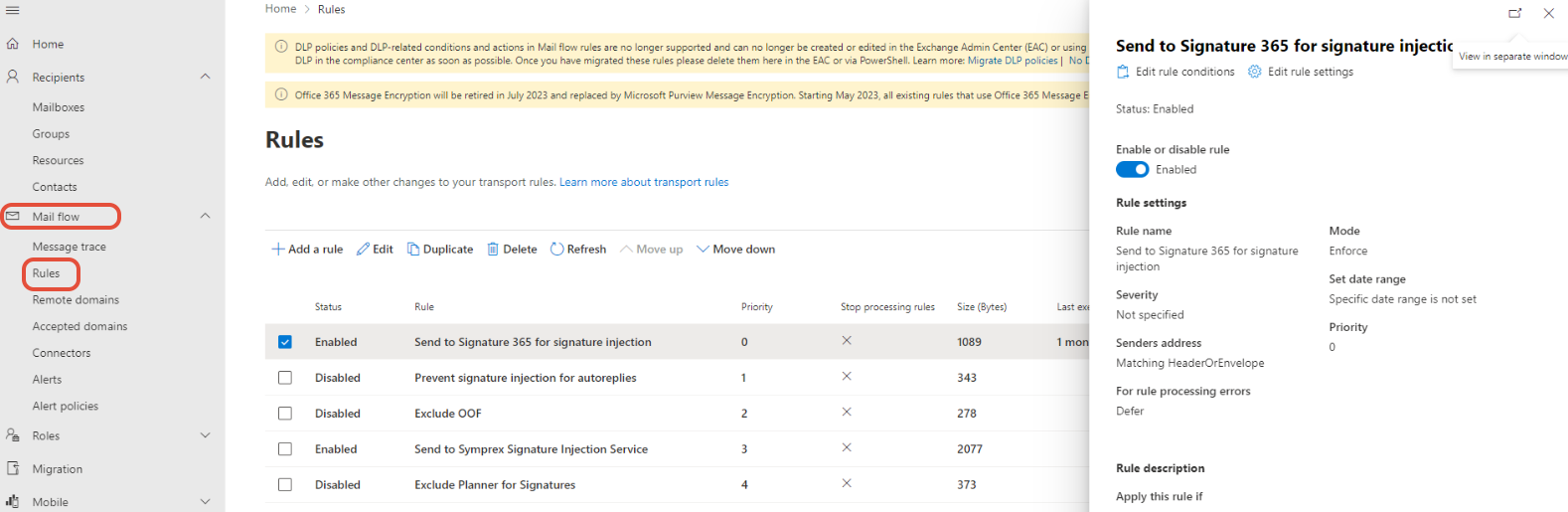Click Edit rule conditions link
Screen dimensions: 1568x512
coord(1185,72)
